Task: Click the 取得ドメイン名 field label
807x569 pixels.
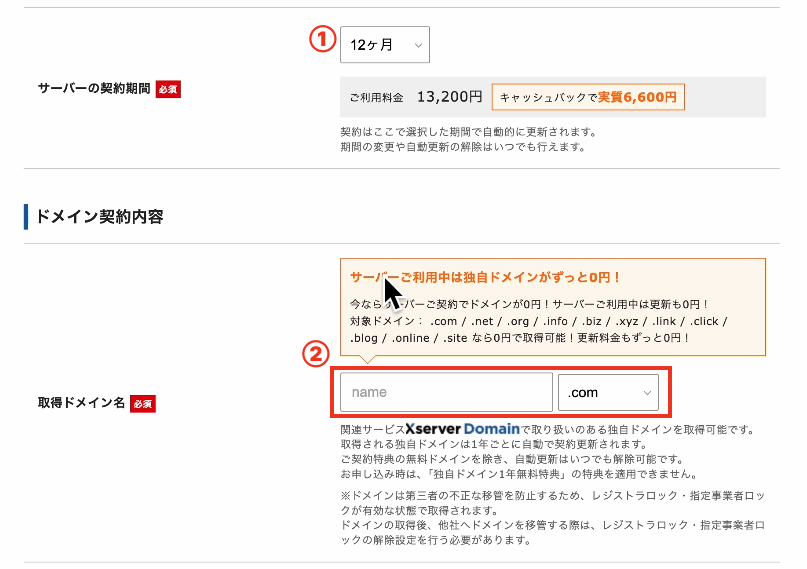Action: (x=80, y=403)
